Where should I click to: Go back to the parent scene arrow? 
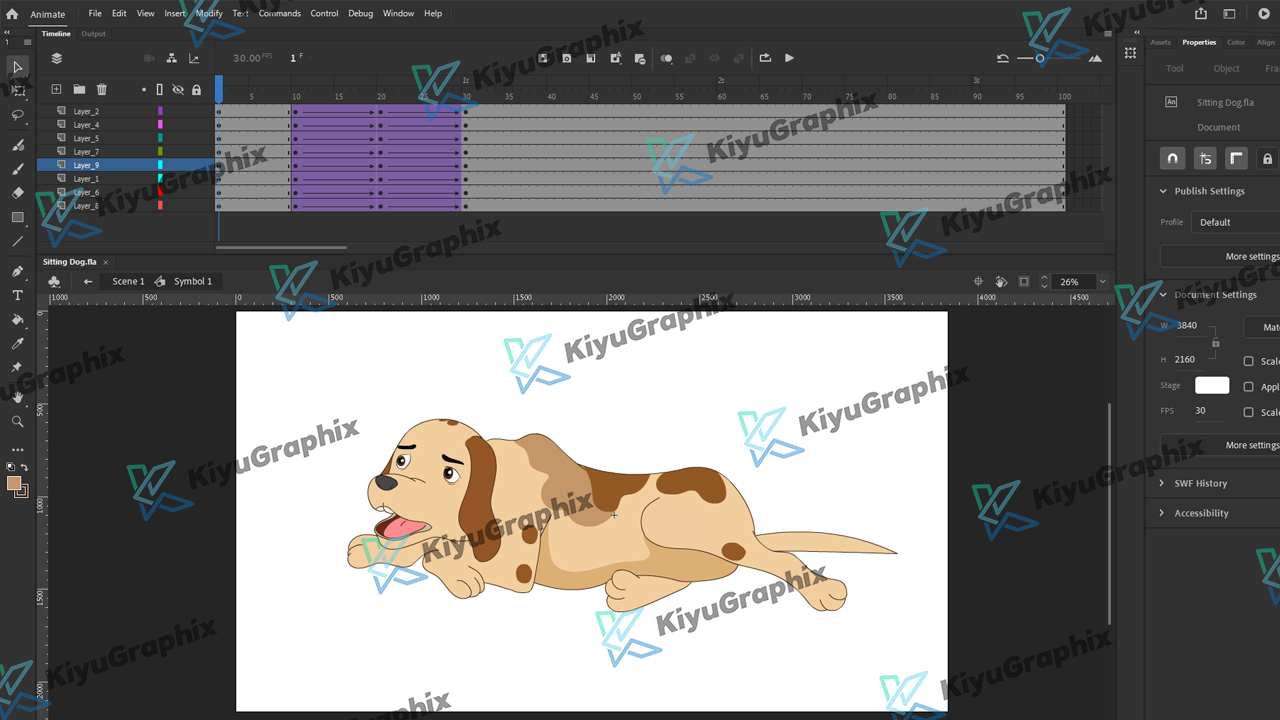pos(88,282)
